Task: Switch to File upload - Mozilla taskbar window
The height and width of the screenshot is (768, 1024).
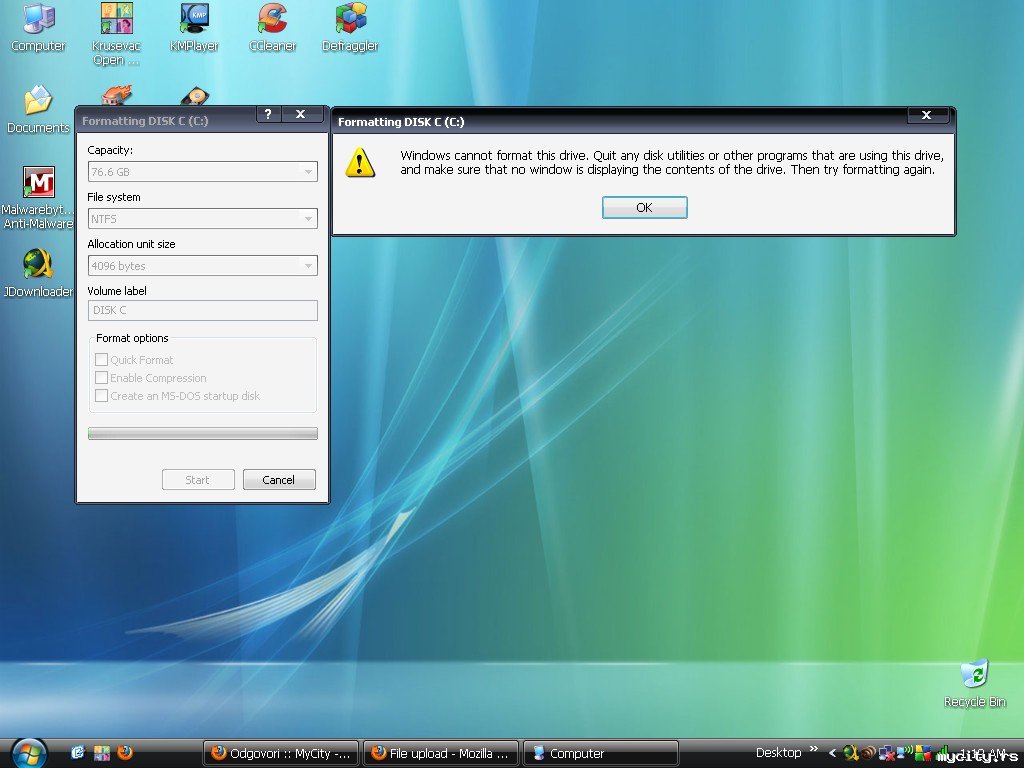Action: click(441, 753)
